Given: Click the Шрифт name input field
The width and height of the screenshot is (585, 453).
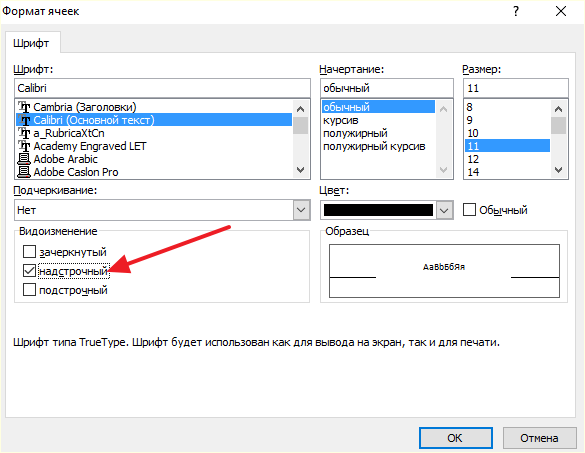Looking at the screenshot, I should (x=162, y=88).
